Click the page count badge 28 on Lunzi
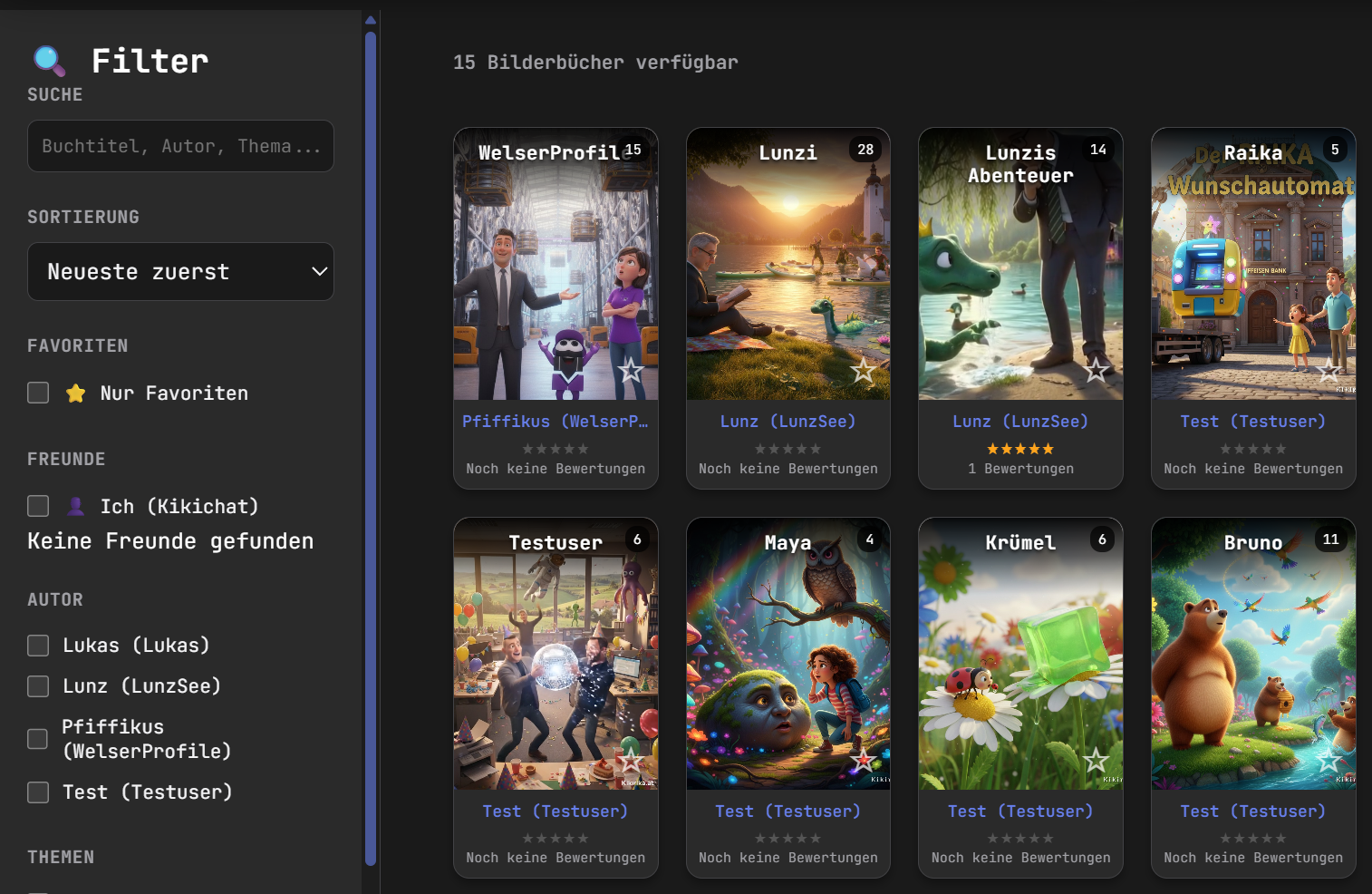 865,150
